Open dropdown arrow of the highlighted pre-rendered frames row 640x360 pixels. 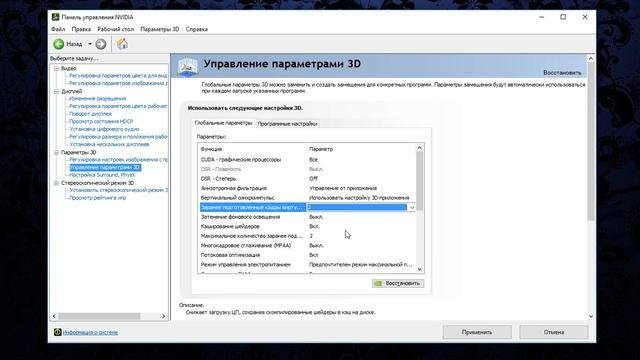click(x=412, y=207)
